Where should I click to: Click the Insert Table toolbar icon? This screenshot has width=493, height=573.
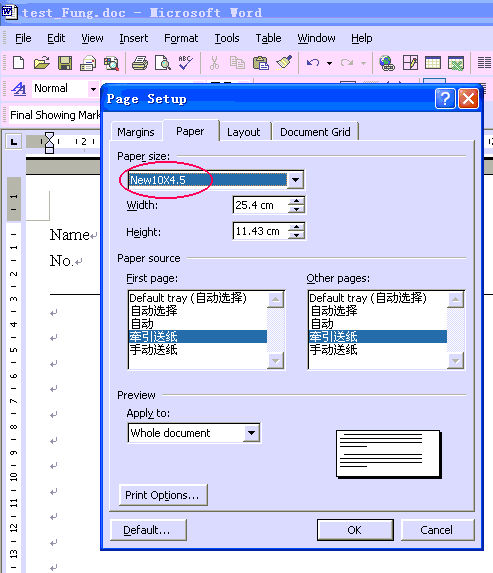[x=433, y=63]
